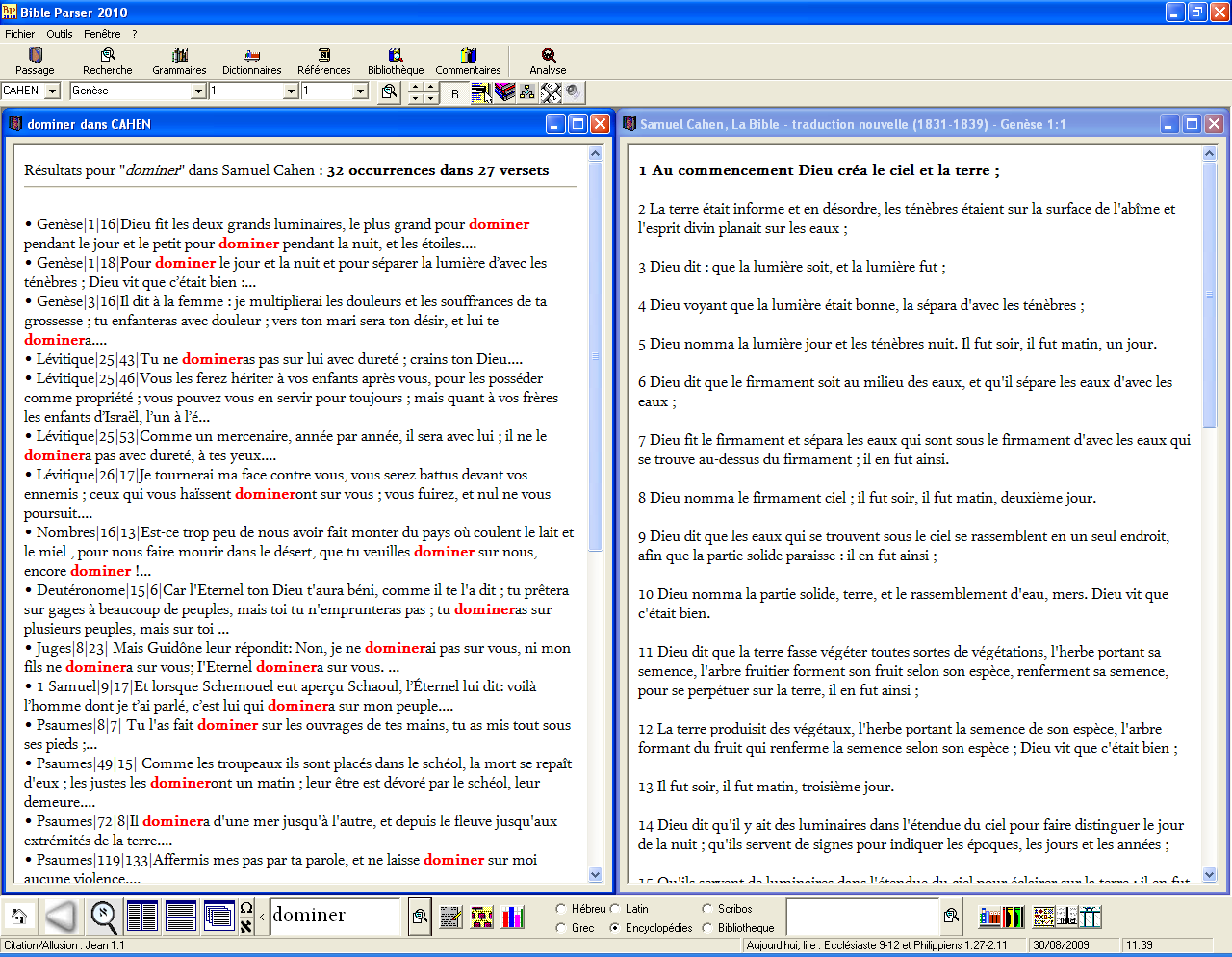Select the Bibliotheque radio button
Screen dimensions: 1232x957
point(707,928)
